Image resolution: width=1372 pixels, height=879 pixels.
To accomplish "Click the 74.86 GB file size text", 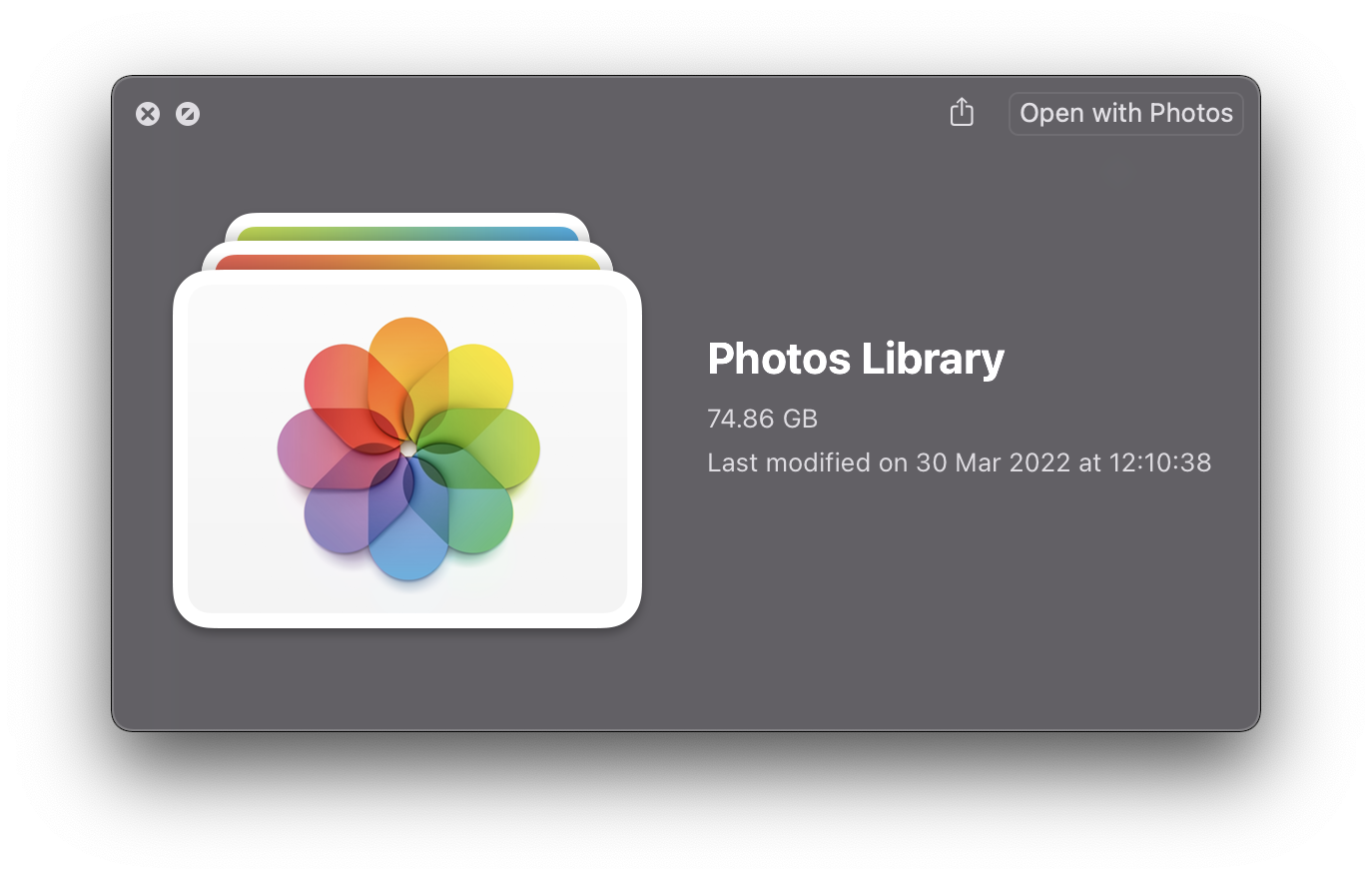I will 762,419.
